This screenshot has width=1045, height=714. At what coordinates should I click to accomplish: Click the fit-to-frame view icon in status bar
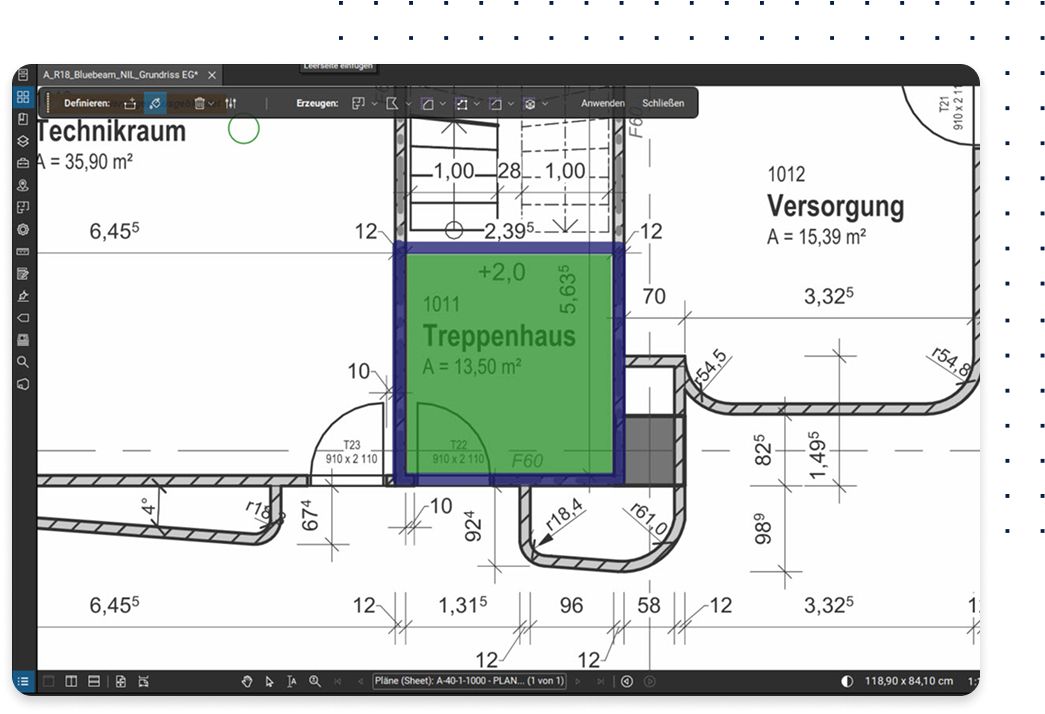click(143, 681)
